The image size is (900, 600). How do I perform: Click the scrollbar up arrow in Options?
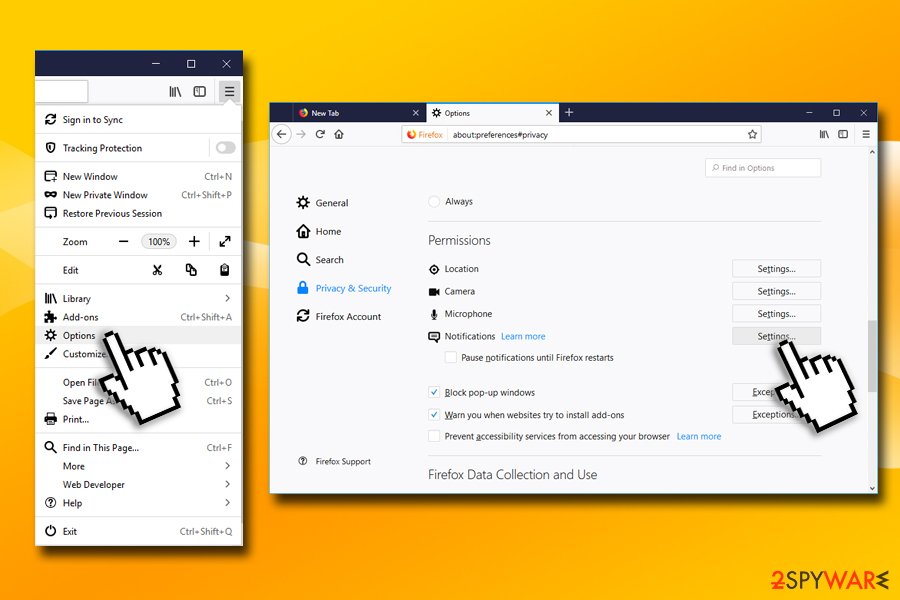872,152
